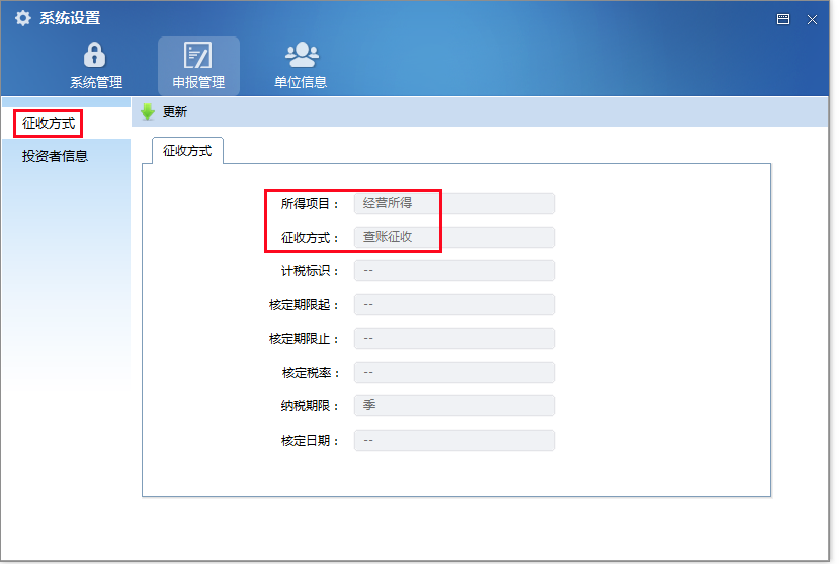
Task: Focus the 计税标识 field
Action: point(453,271)
